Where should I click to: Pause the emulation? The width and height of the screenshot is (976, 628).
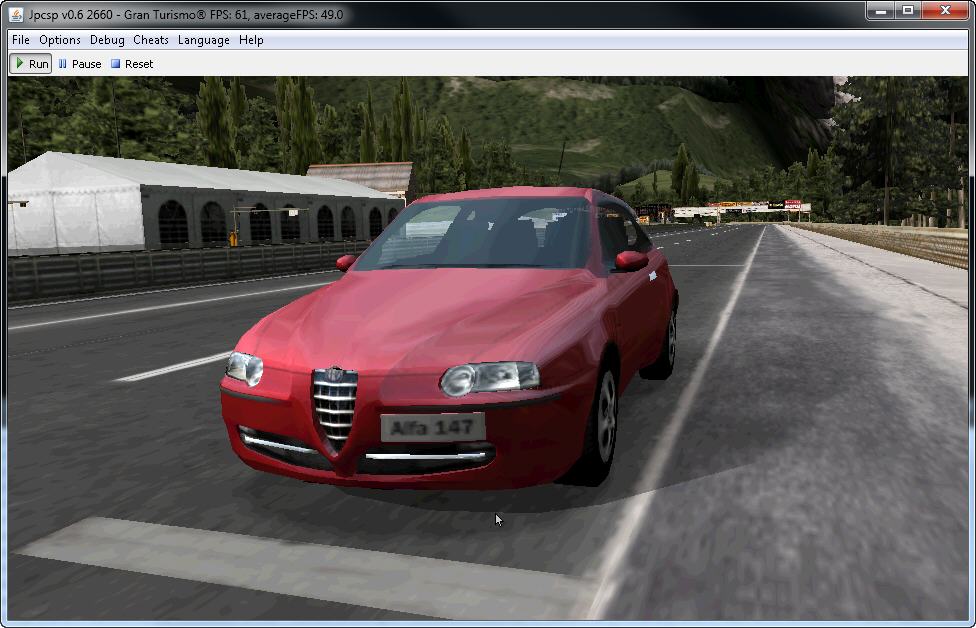[x=79, y=64]
